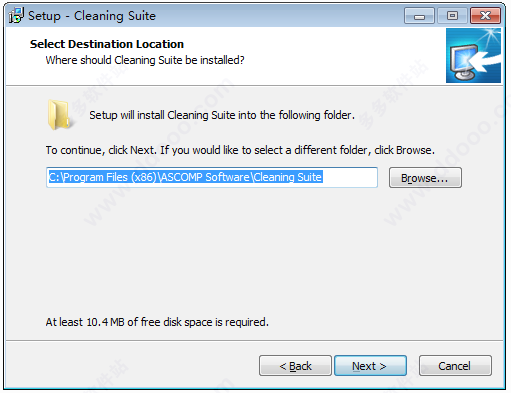Click the "Setup will install Cleaning Suite" message
This screenshot has width=511, height=393.
222,115
